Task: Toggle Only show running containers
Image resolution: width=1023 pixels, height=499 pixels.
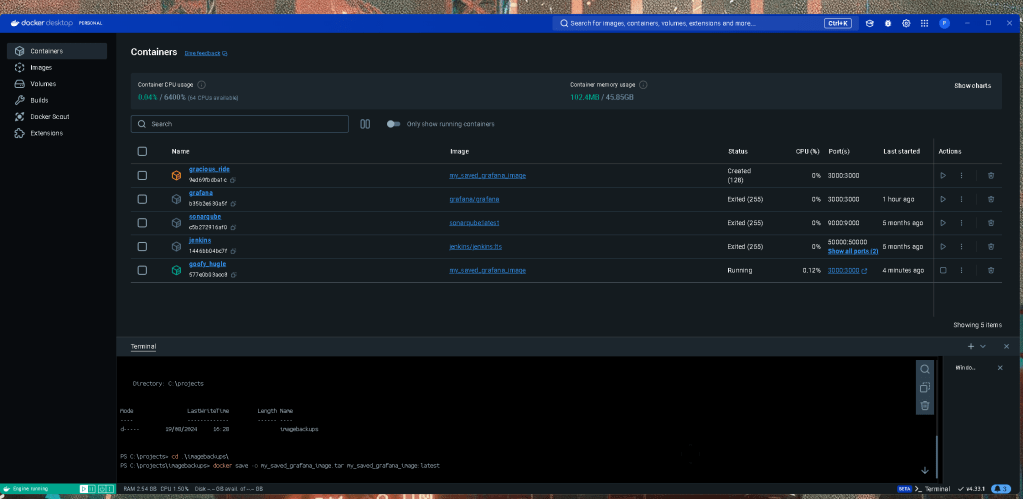Action: tap(393, 124)
